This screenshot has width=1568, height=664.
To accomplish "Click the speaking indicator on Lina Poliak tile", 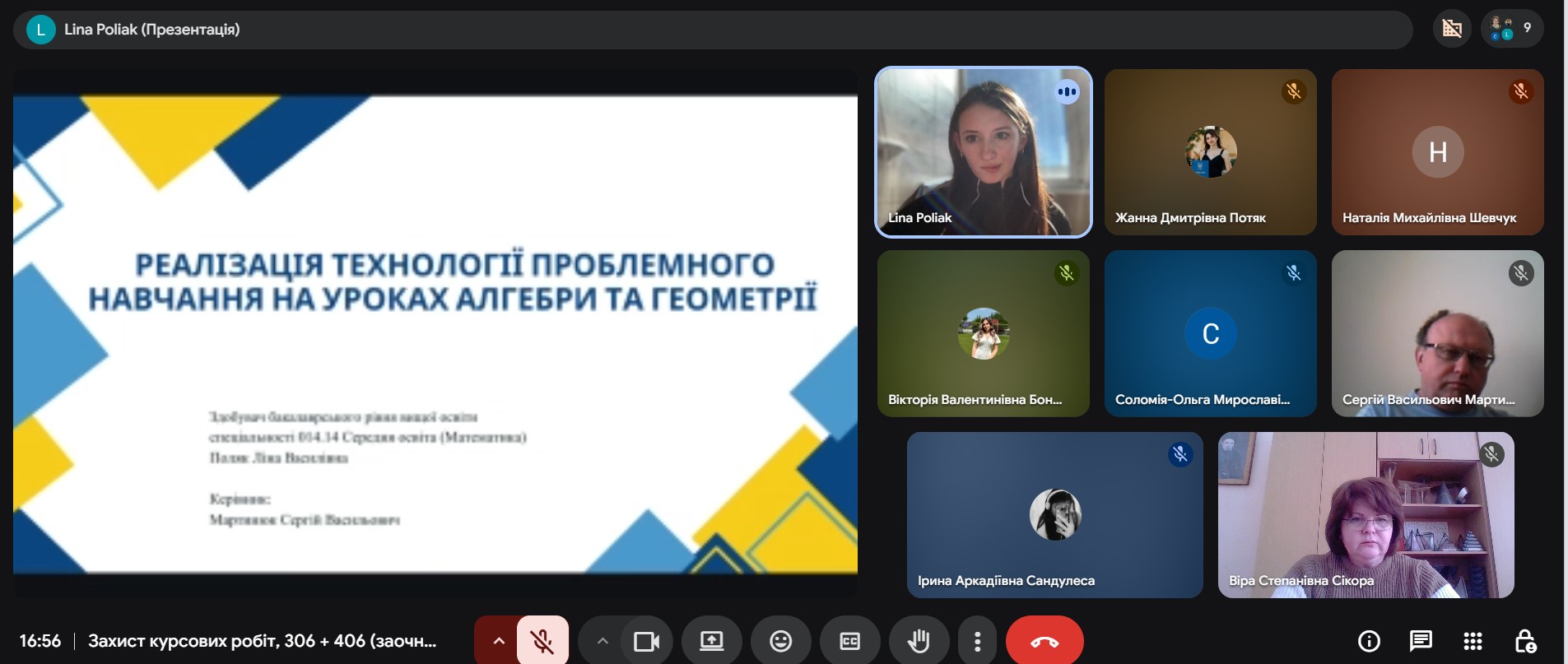I will 1067,91.
